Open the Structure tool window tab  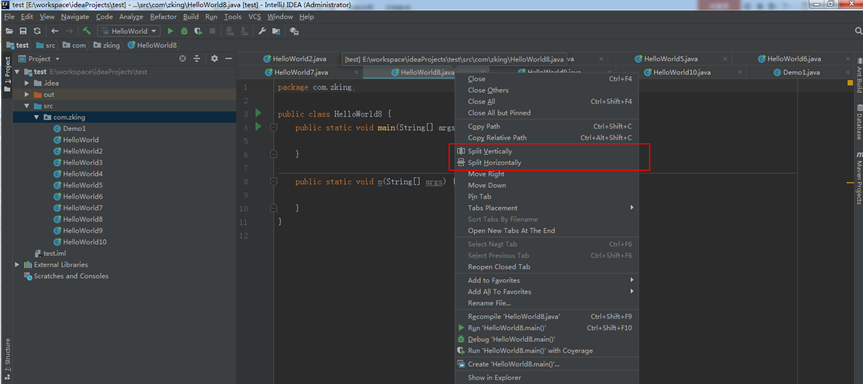[7, 359]
